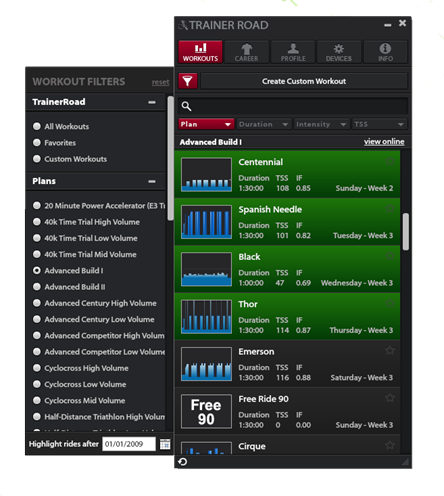Favorite the Centennial workout star
Viewport: 444px width, 496px height.
pos(390,161)
